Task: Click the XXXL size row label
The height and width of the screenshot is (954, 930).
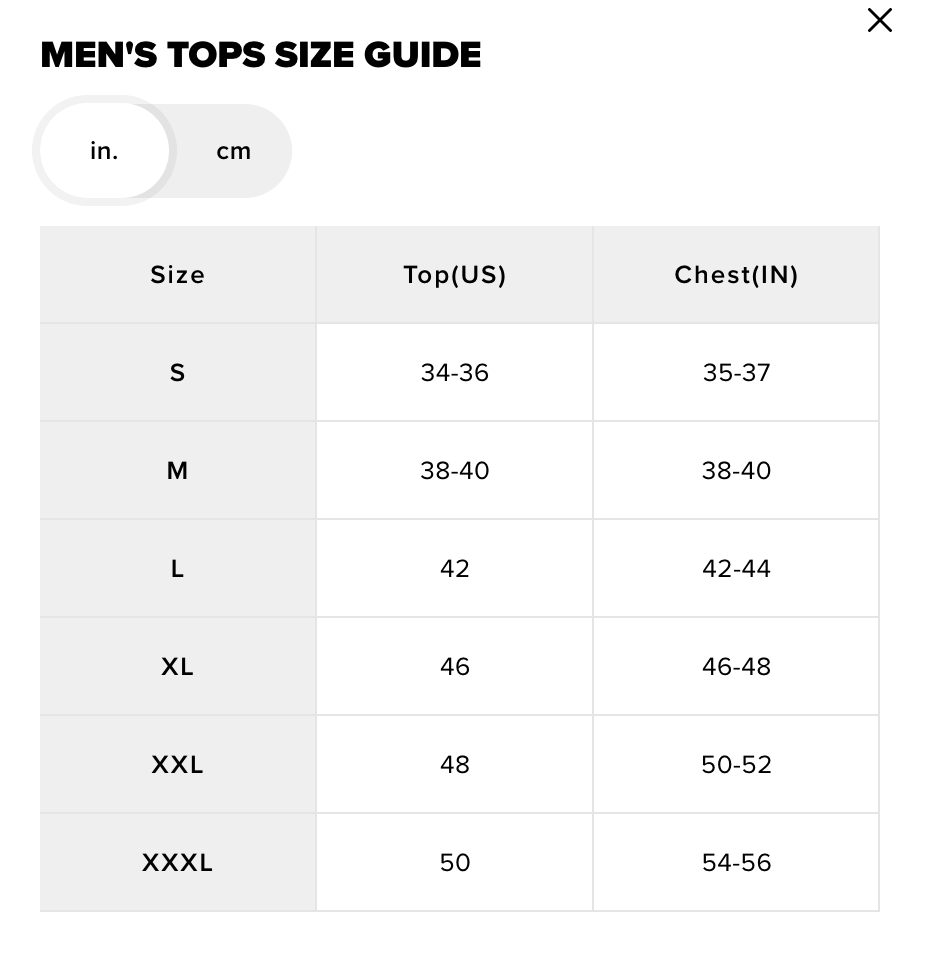Action: pos(178,863)
